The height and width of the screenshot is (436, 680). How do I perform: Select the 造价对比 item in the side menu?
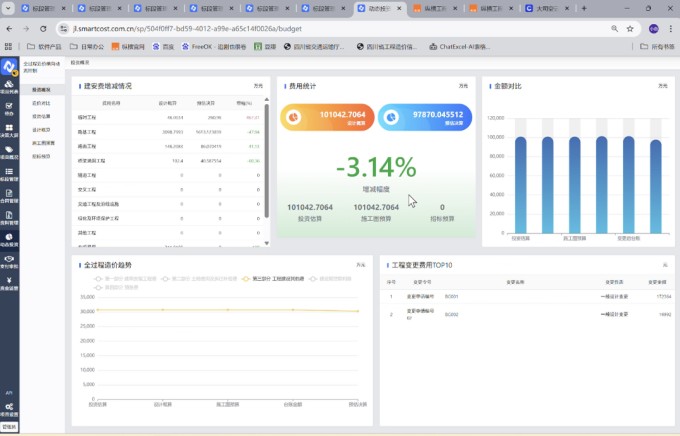point(42,103)
